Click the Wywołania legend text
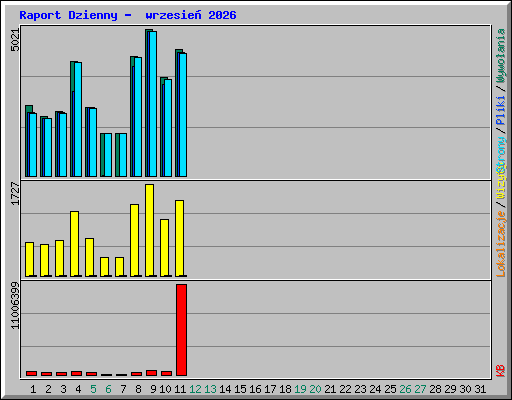The image size is (512, 400). (x=501, y=56)
